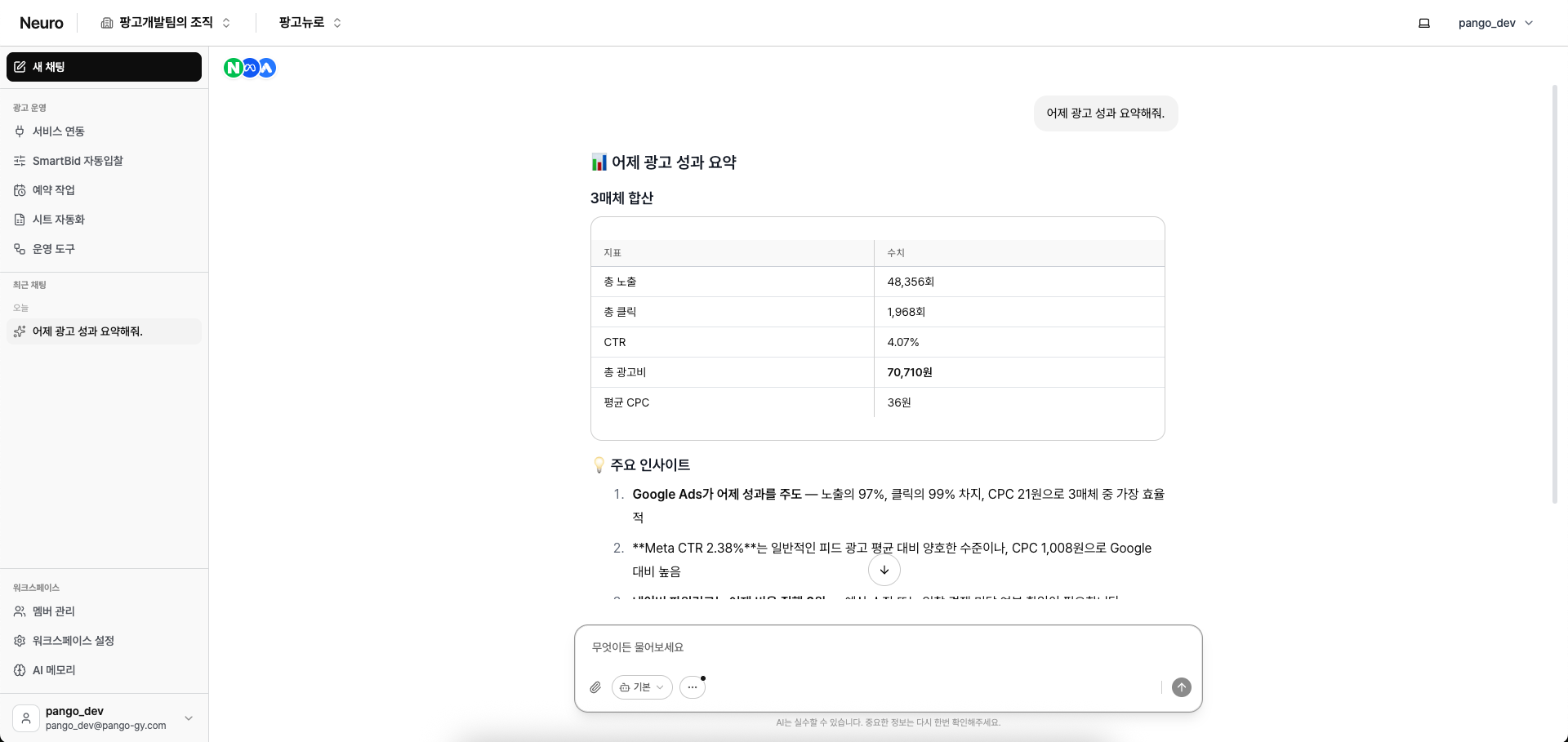The height and width of the screenshot is (742, 1568).
Task: Open the 기본 mode dropdown
Action: coord(642,687)
